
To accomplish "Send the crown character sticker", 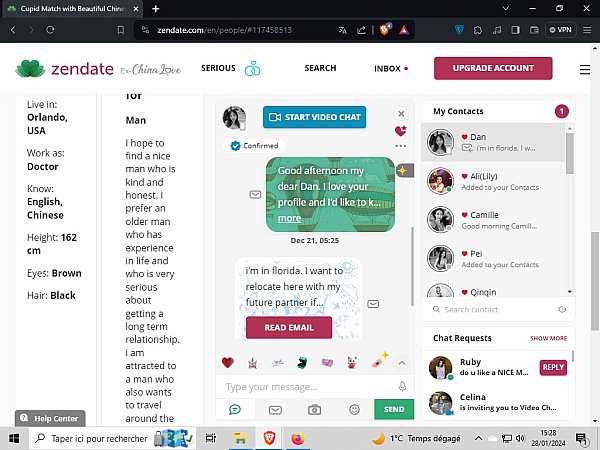I will [253, 362].
